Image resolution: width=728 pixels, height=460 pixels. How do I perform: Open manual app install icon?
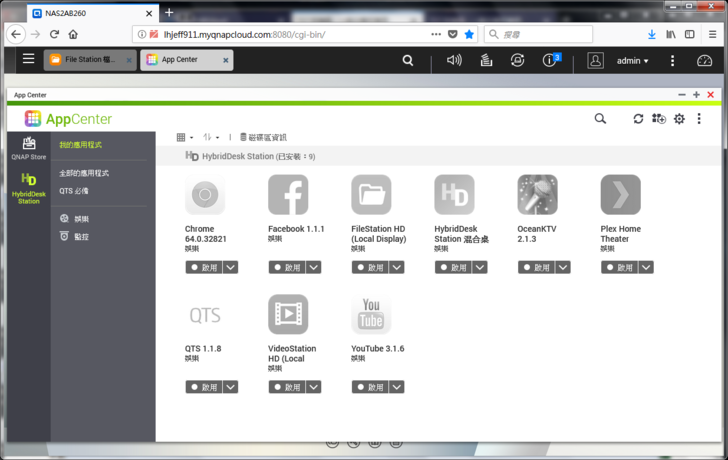(658, 119)
